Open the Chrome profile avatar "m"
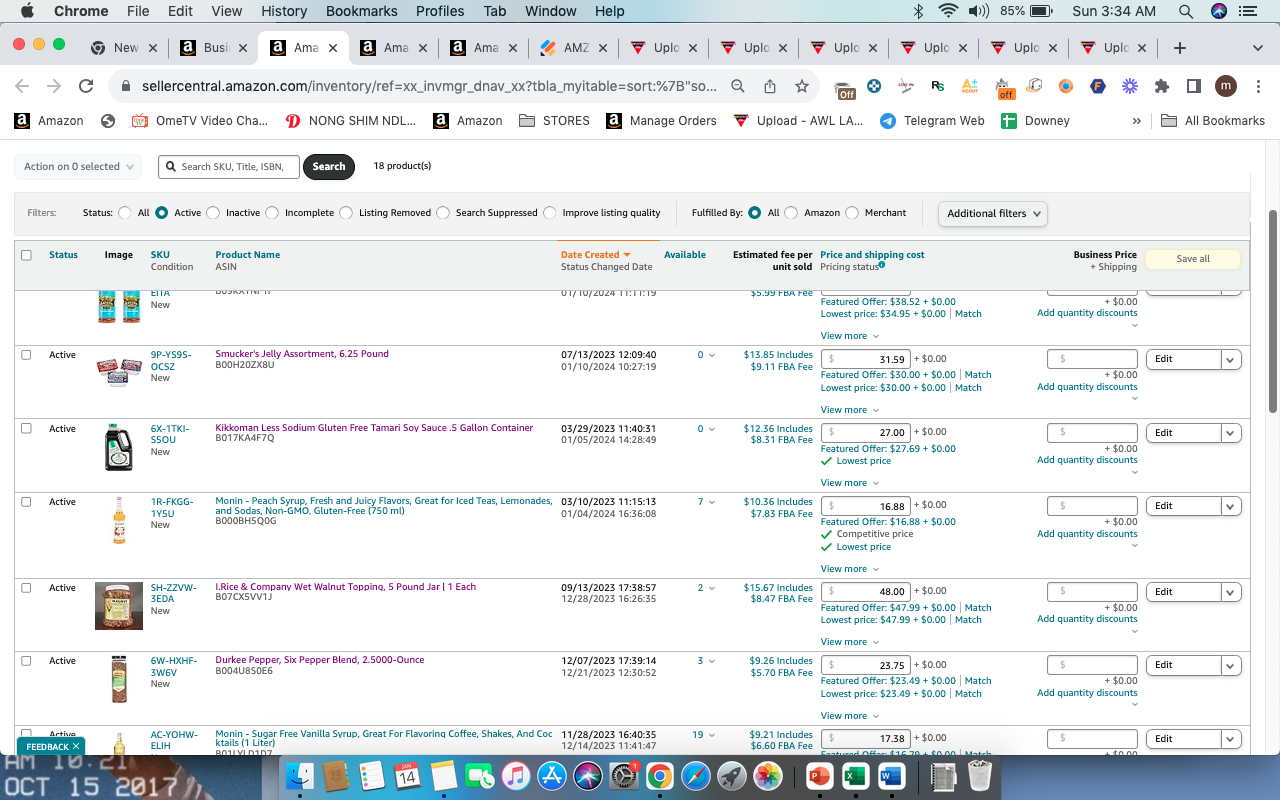1280x800 pixels. 1226,86
